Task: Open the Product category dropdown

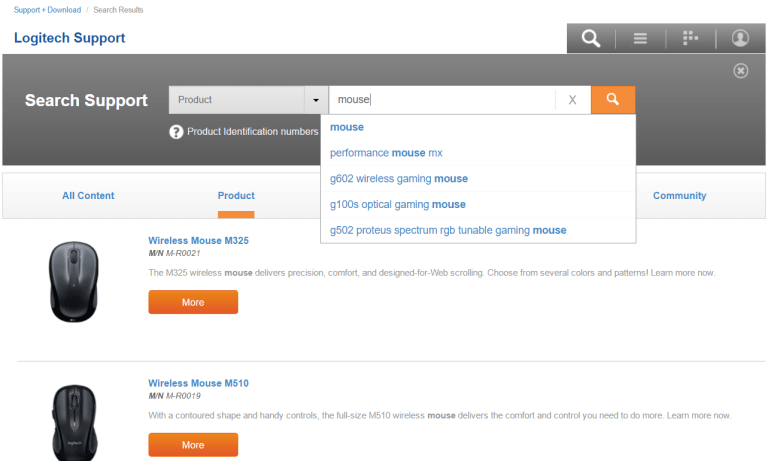Action: (248, 100)
